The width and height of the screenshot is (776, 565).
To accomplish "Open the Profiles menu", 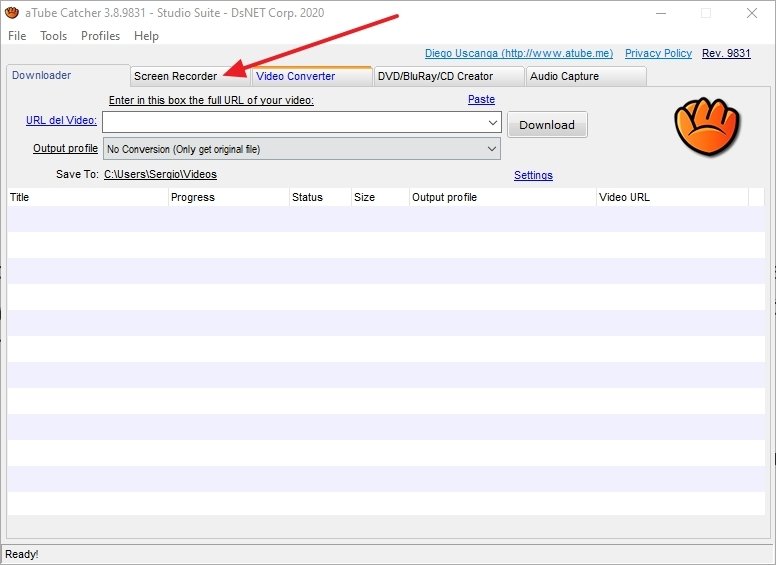I will [100, 36].
